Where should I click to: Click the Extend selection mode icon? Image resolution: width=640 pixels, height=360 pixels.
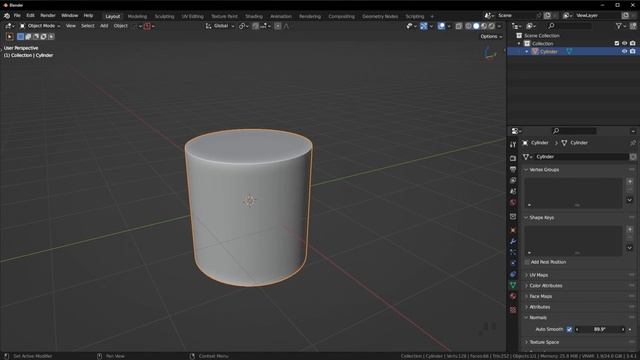pos(28,37)
